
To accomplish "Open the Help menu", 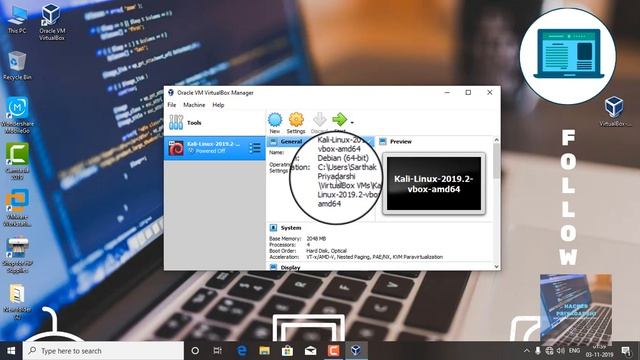I will coord(218,105).
